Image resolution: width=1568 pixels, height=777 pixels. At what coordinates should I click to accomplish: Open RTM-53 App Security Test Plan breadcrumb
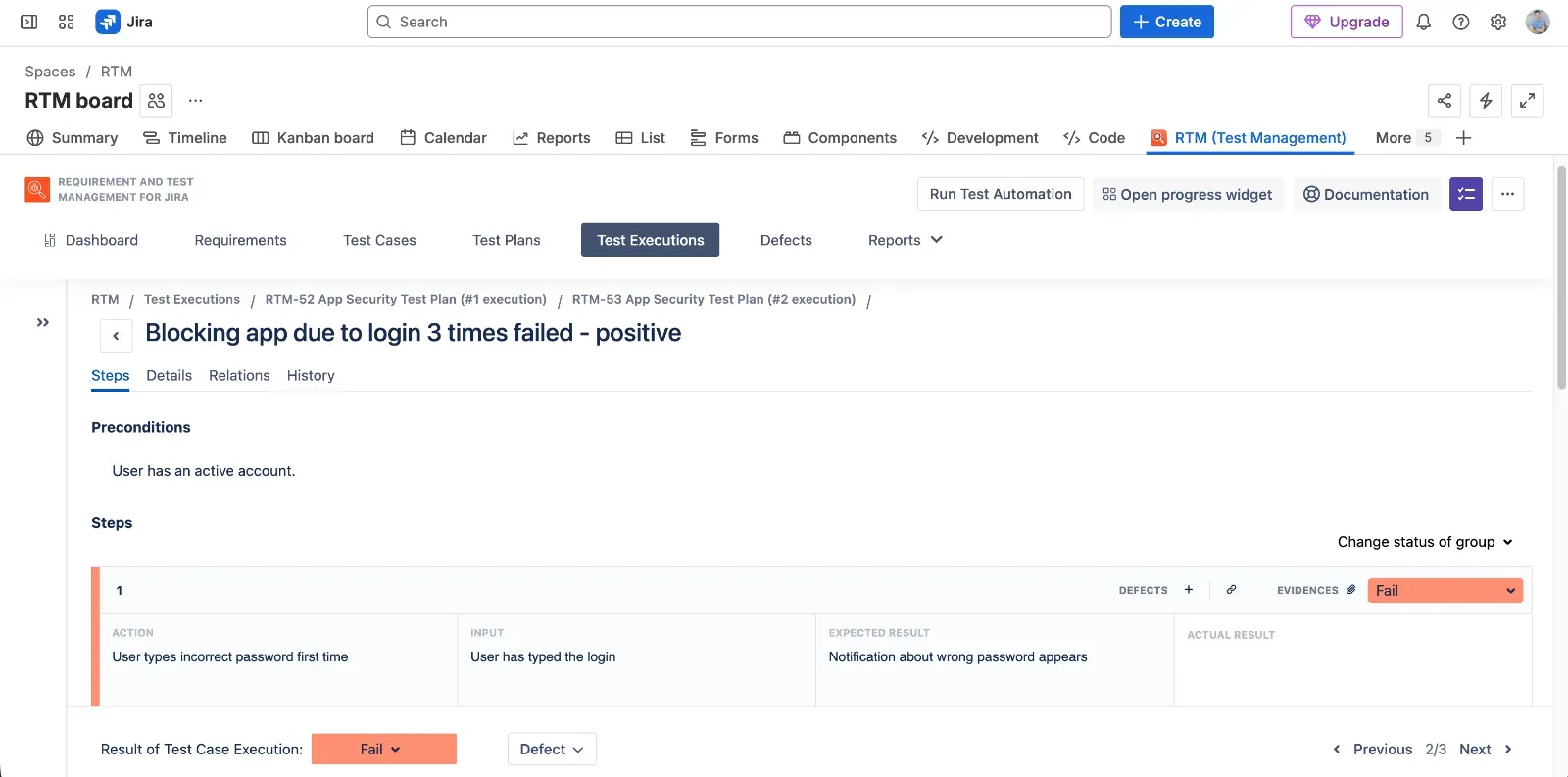click(713, 299)
